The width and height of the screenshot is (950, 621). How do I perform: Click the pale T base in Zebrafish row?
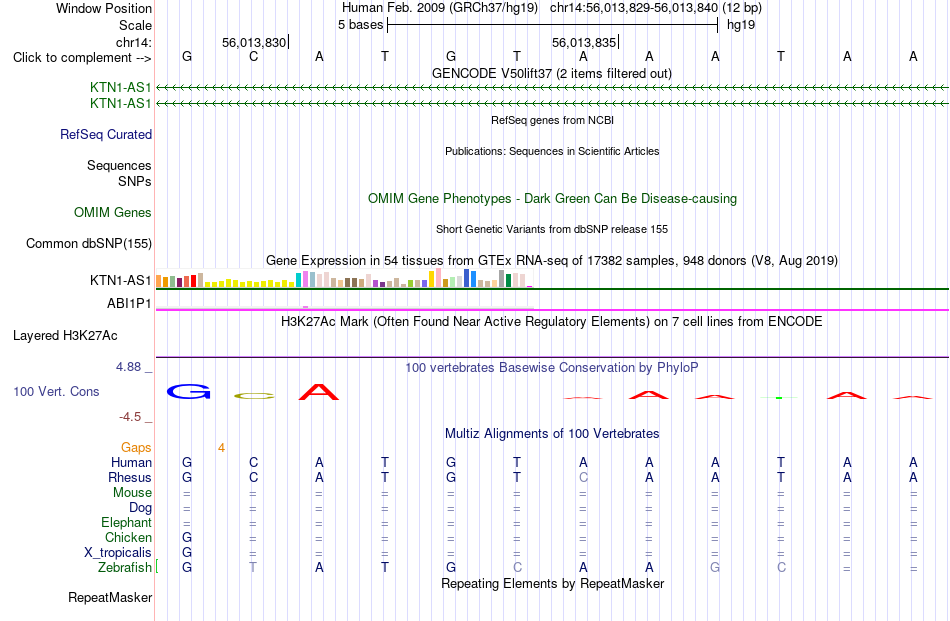click(x=253, y=568)
